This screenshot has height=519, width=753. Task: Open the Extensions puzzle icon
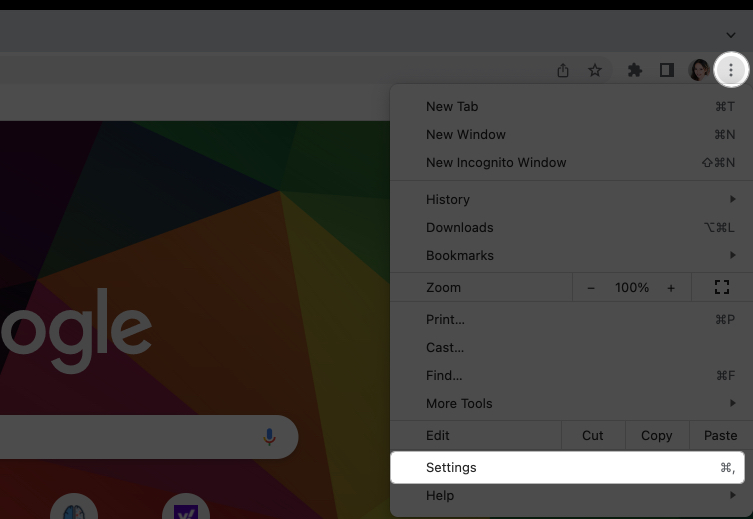click(x=634, y=70)
